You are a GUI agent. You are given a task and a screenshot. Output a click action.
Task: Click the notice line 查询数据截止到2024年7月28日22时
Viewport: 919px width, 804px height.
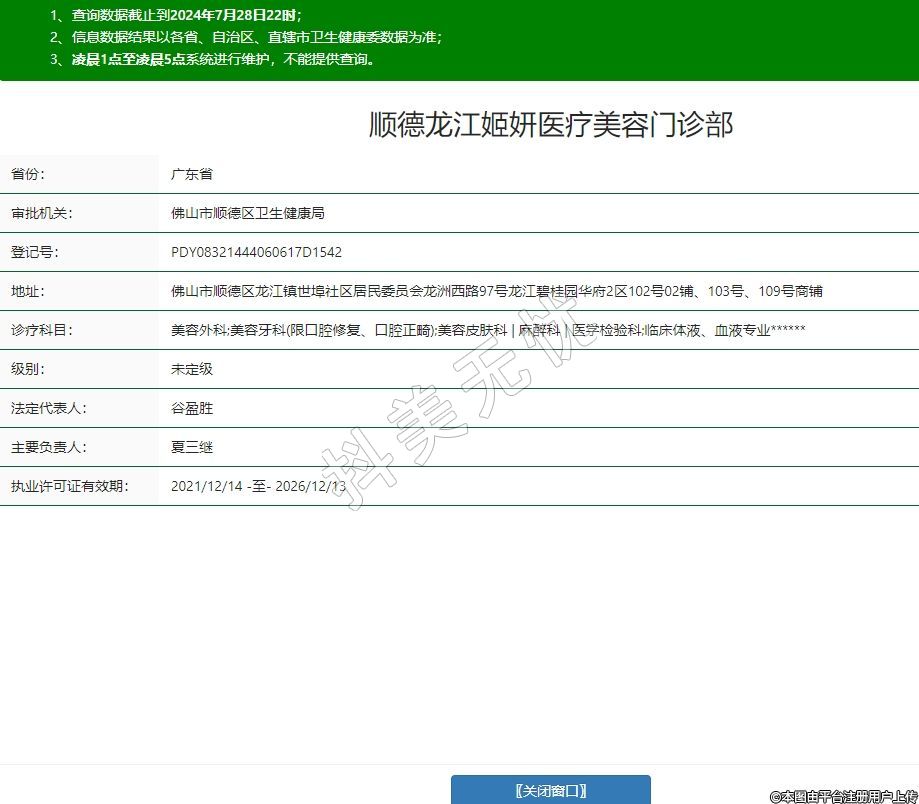(x=187, y=15)
